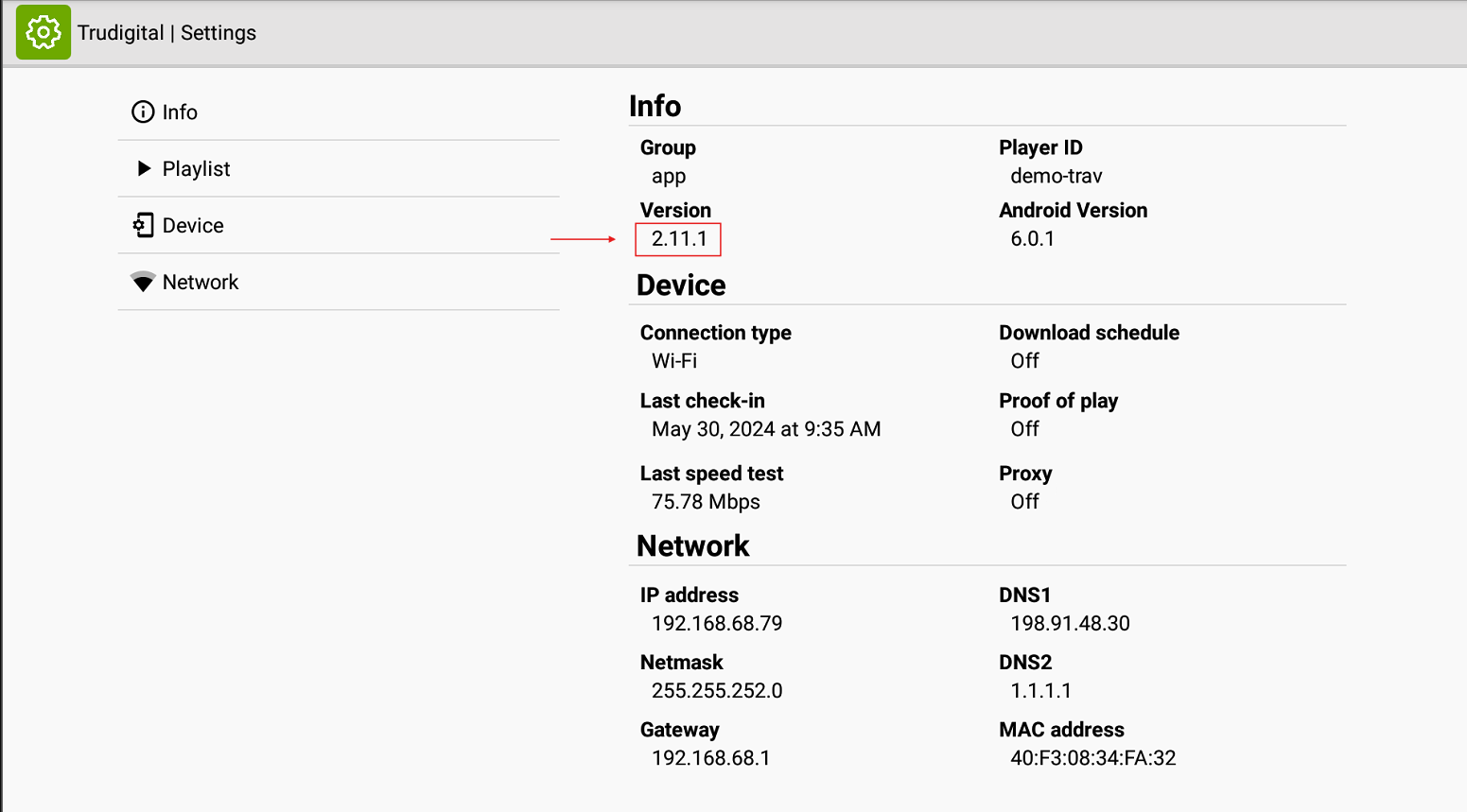Click the Playlist play triangle icon

144,168
